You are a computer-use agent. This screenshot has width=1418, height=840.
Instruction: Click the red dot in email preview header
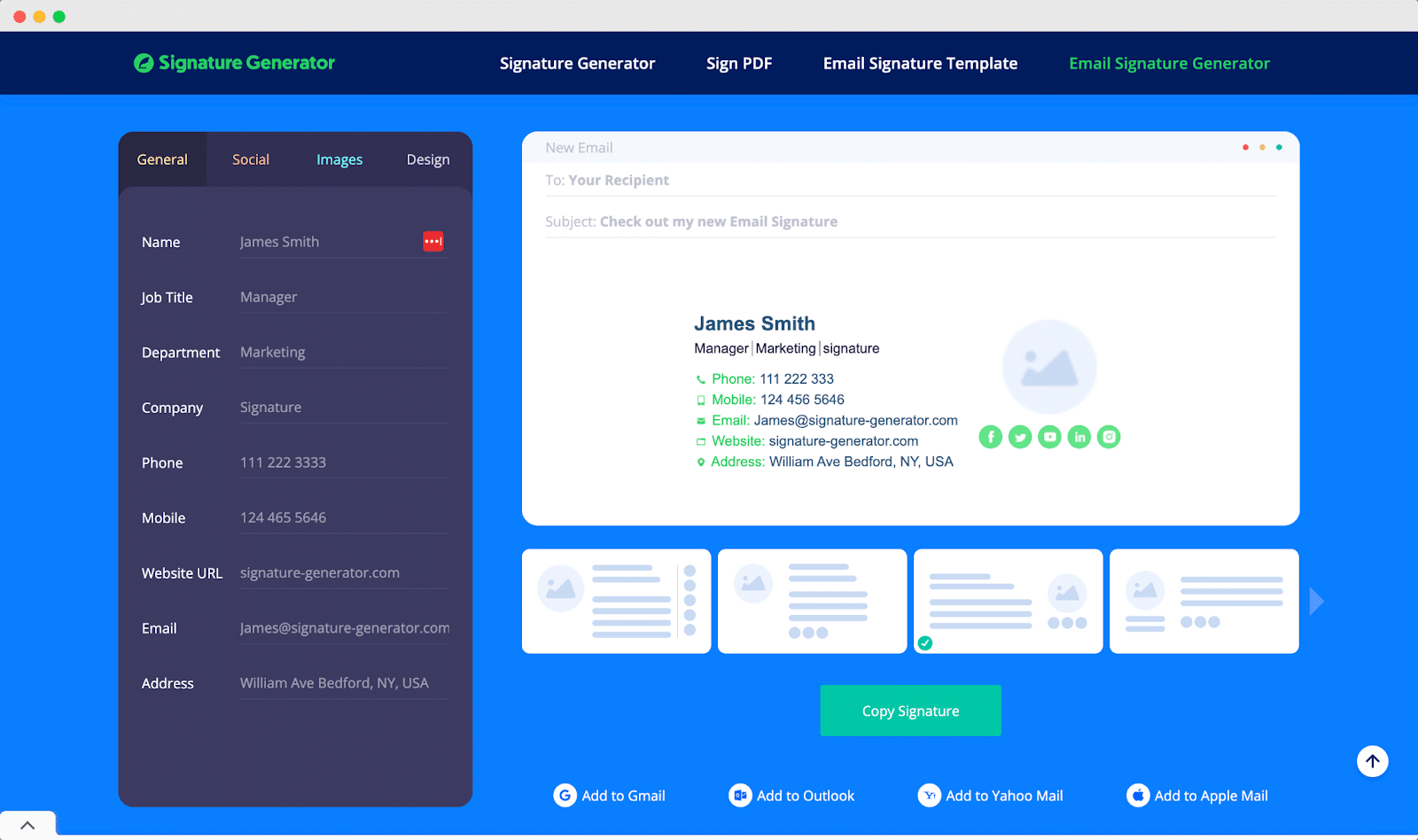(x=1245, y=147)
